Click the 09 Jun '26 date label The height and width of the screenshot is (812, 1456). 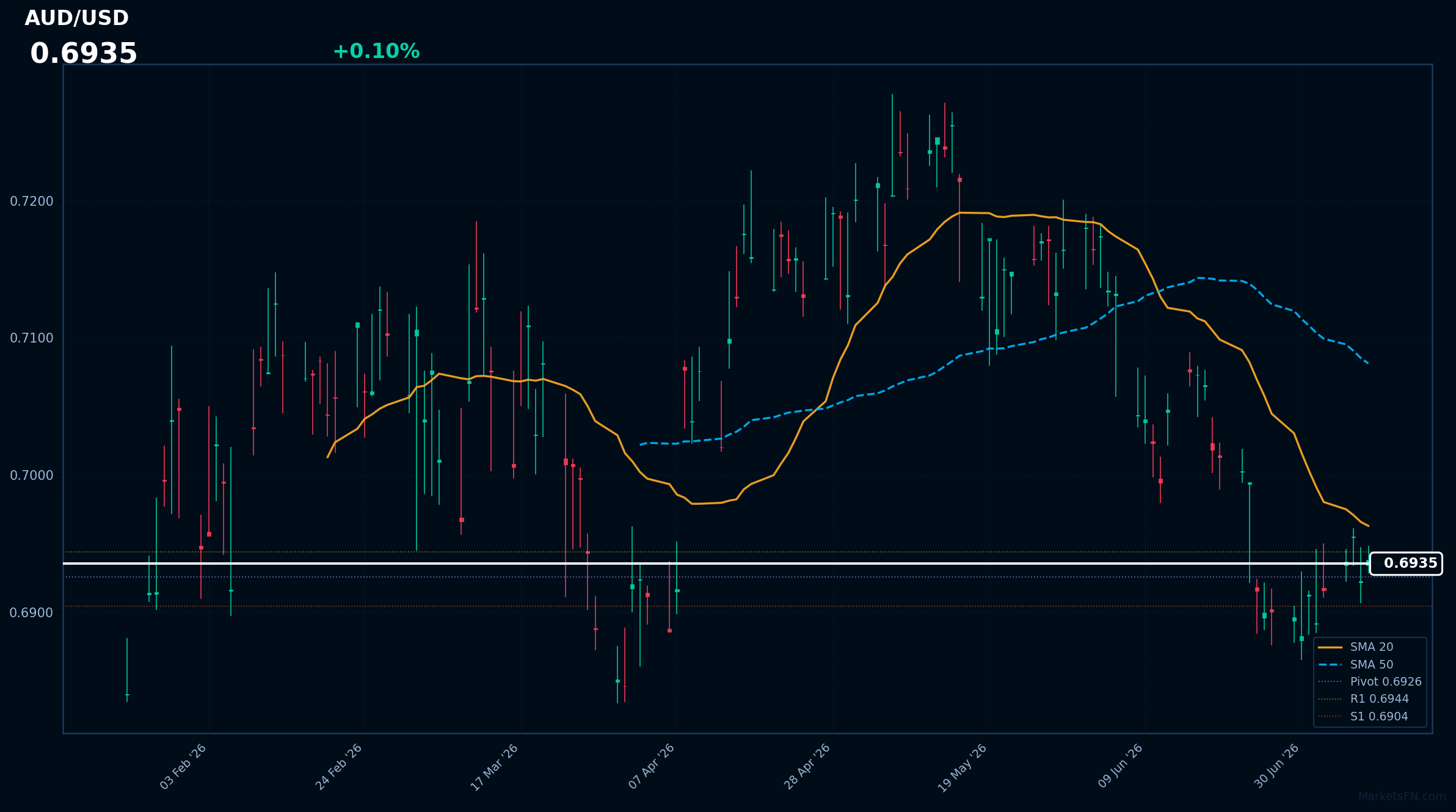pos(1120,766)
